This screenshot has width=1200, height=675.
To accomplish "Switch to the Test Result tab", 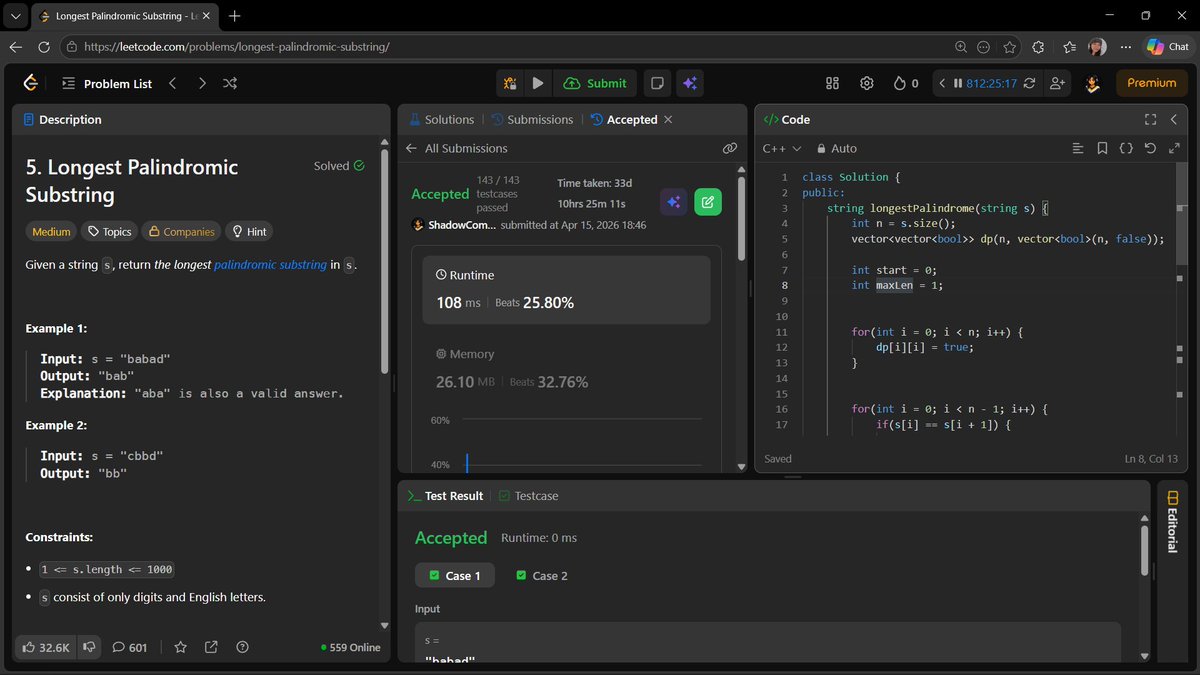I will click(445, 495).
